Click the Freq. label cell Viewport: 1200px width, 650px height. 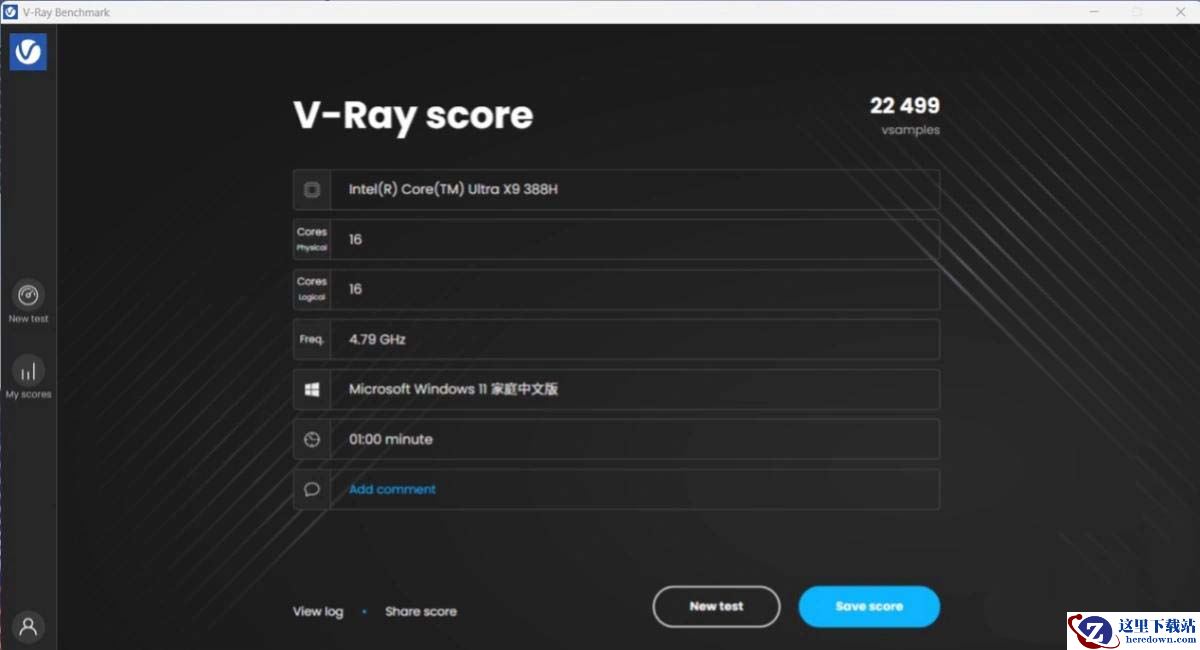312,340
